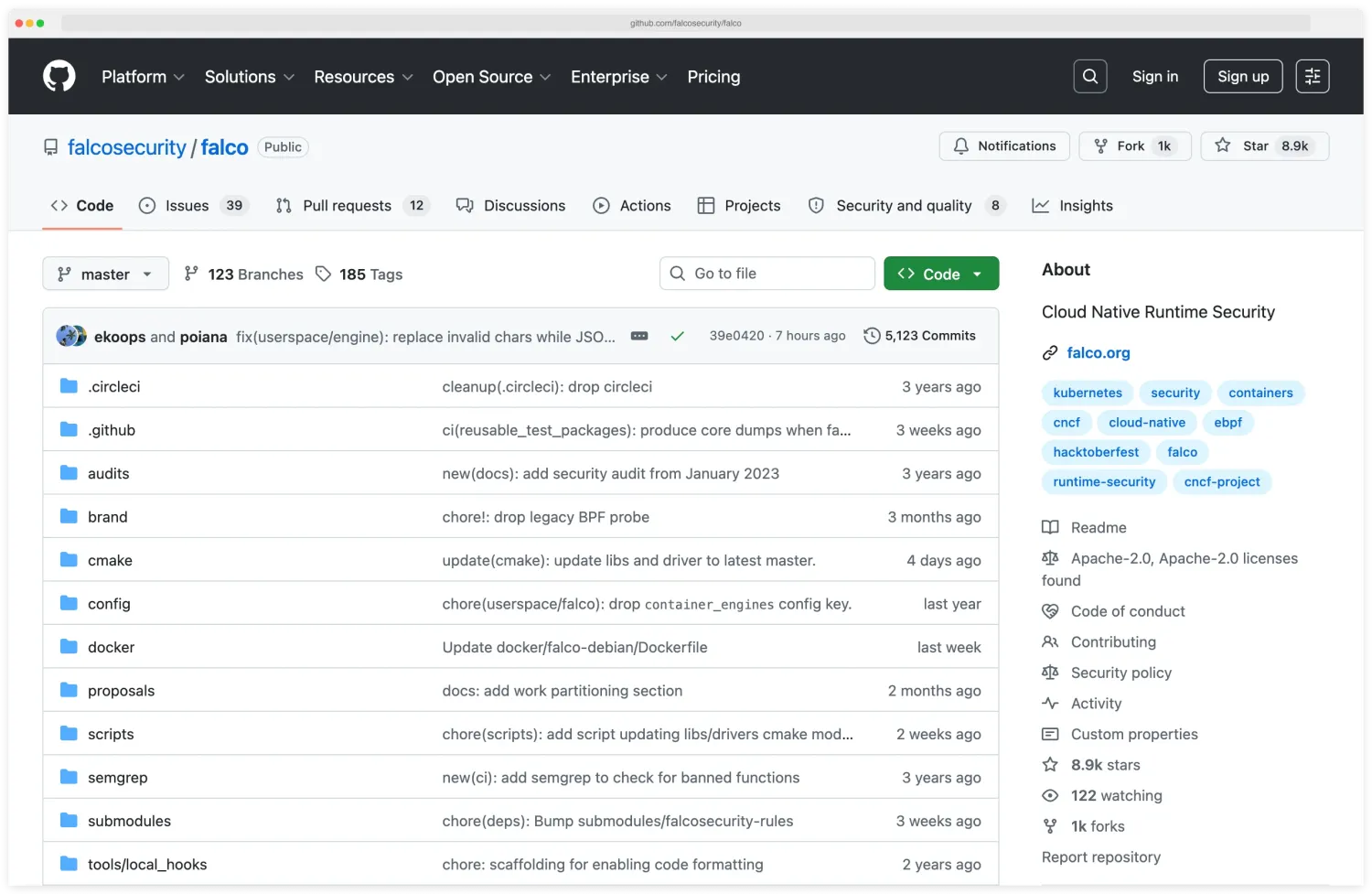Viewport: 1372px width, 894px height.
Task: Click the audits folder icon
Action: tap(69, 473)
